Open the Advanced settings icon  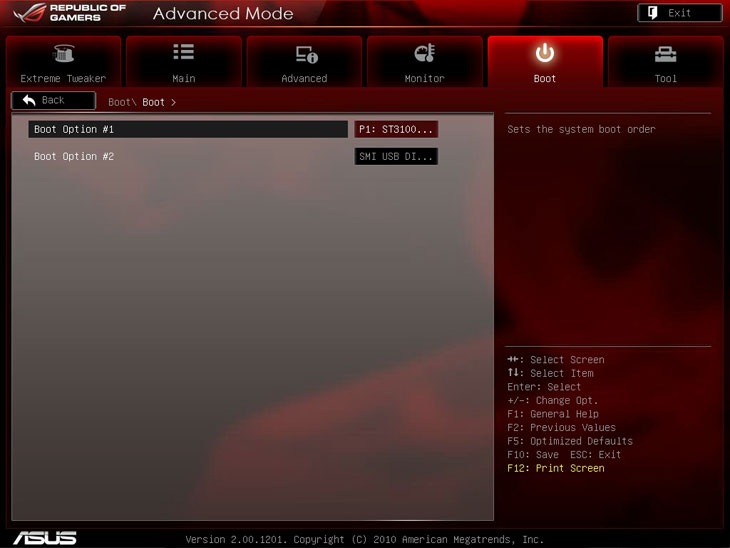pos(304,54)
